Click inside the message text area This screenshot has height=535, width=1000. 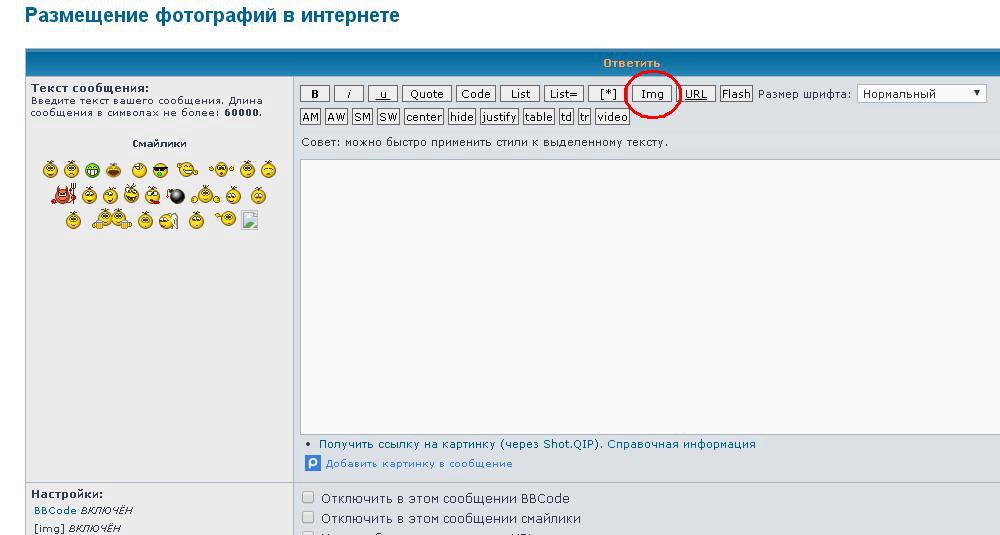(x=650, y=297)
